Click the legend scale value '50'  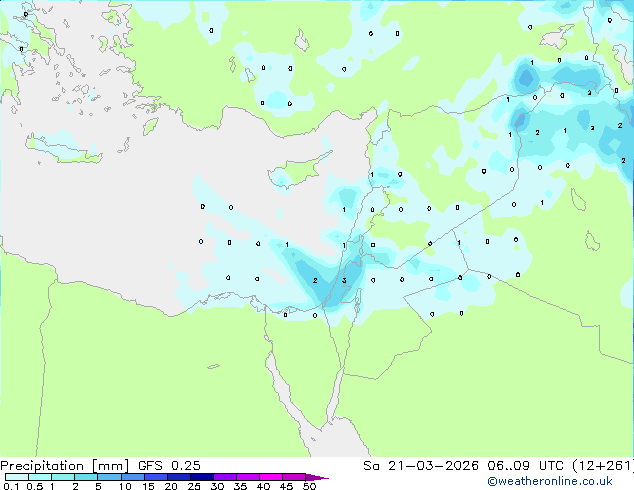click(309, 486)
